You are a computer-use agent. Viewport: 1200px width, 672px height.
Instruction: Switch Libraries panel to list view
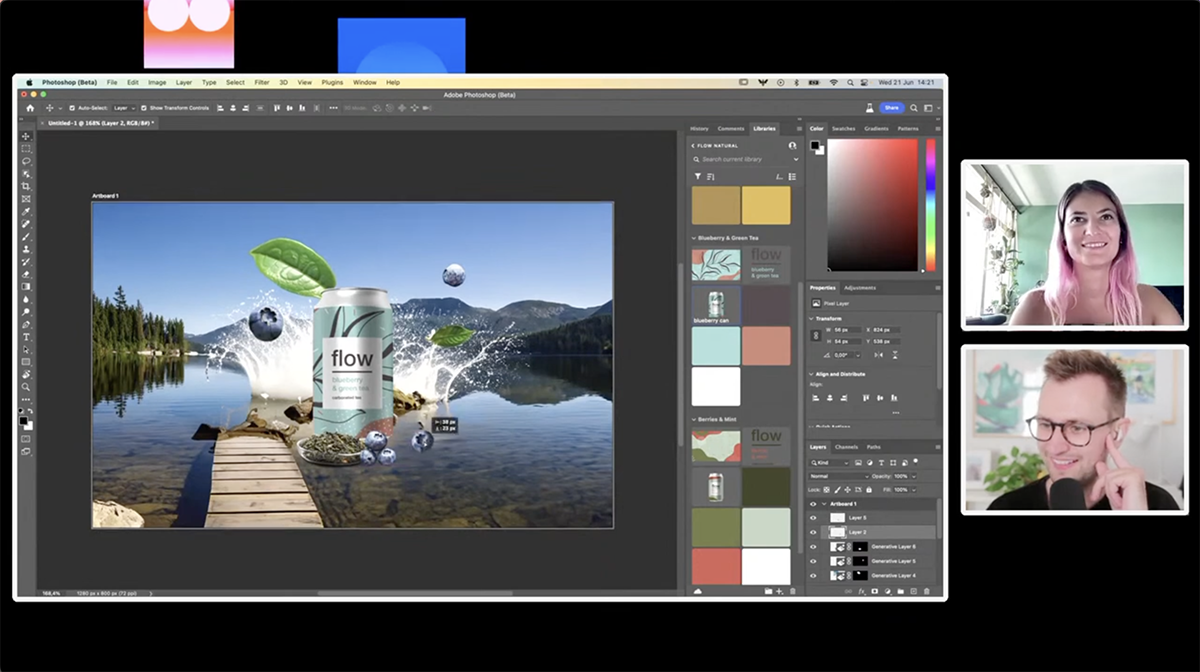click(792, 176)
